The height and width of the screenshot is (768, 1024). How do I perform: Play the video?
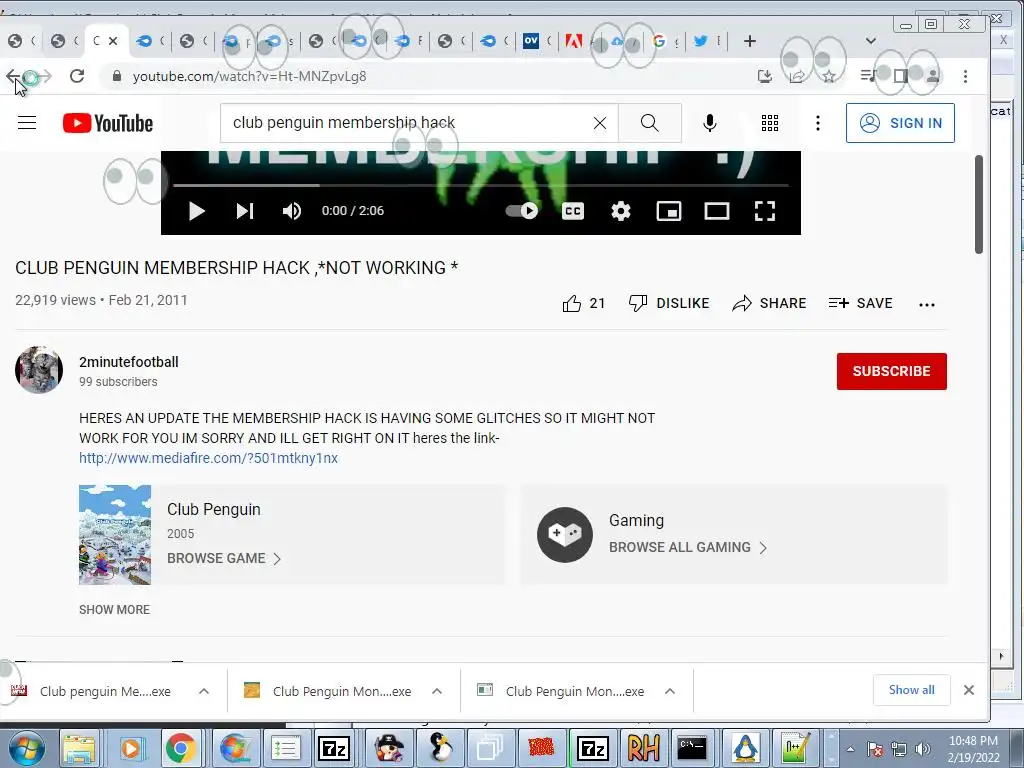[x=197, y=211]
